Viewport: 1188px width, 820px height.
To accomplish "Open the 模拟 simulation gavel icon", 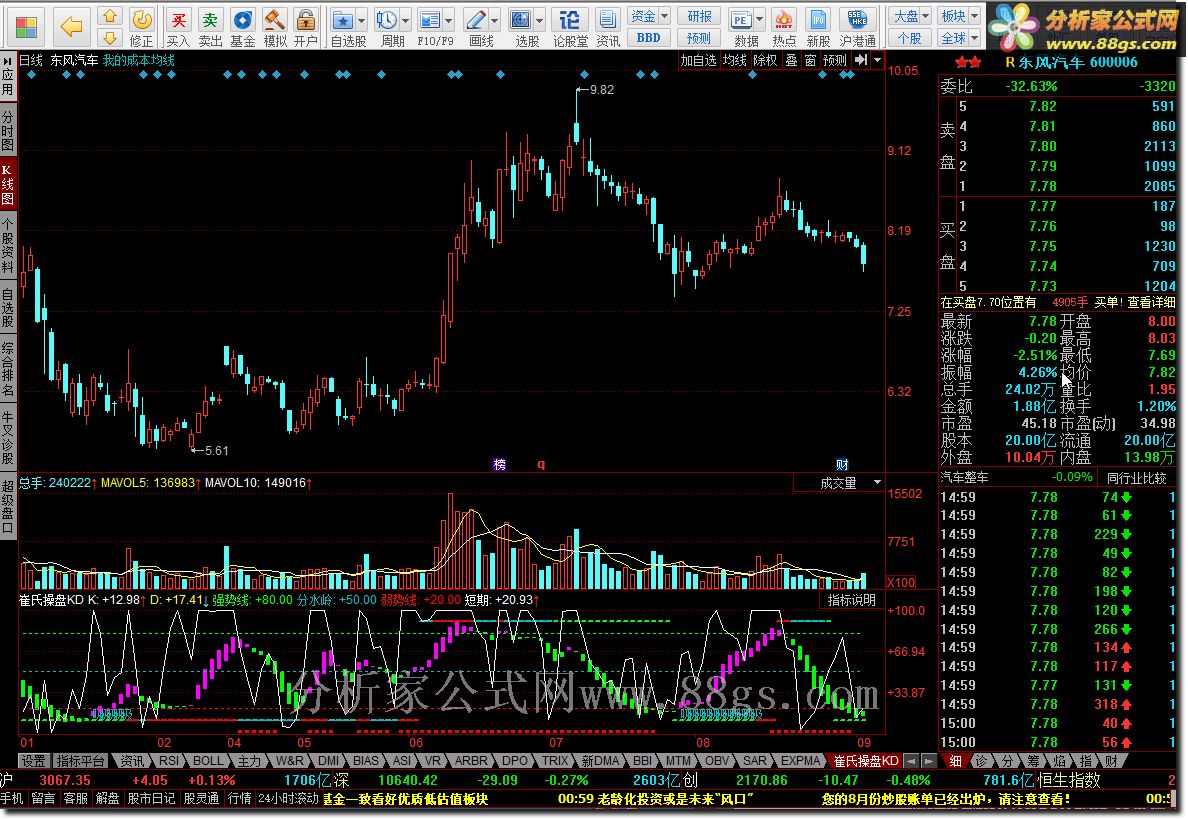I will [x=274, y=27].
